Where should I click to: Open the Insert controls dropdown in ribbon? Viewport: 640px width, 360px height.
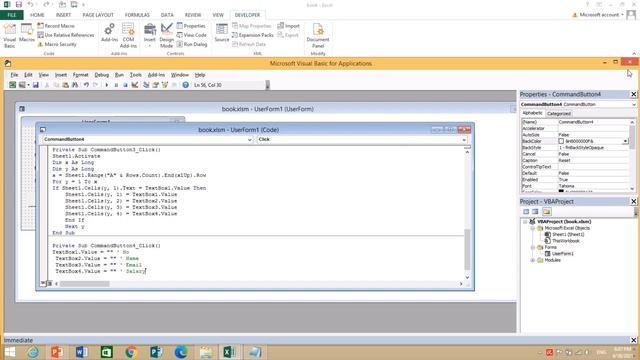150,36
